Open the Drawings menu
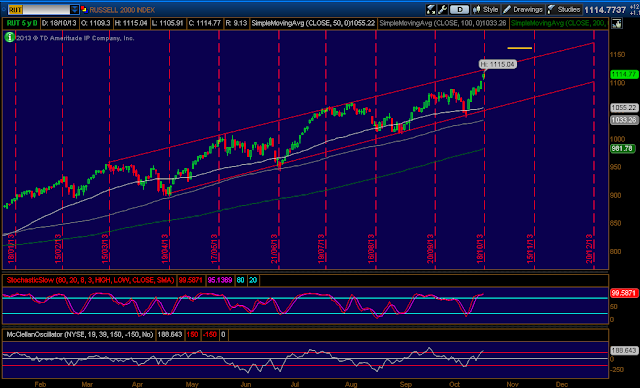This screenshot has width=640, height=388. pyautogui.click(x=523, y=9)
